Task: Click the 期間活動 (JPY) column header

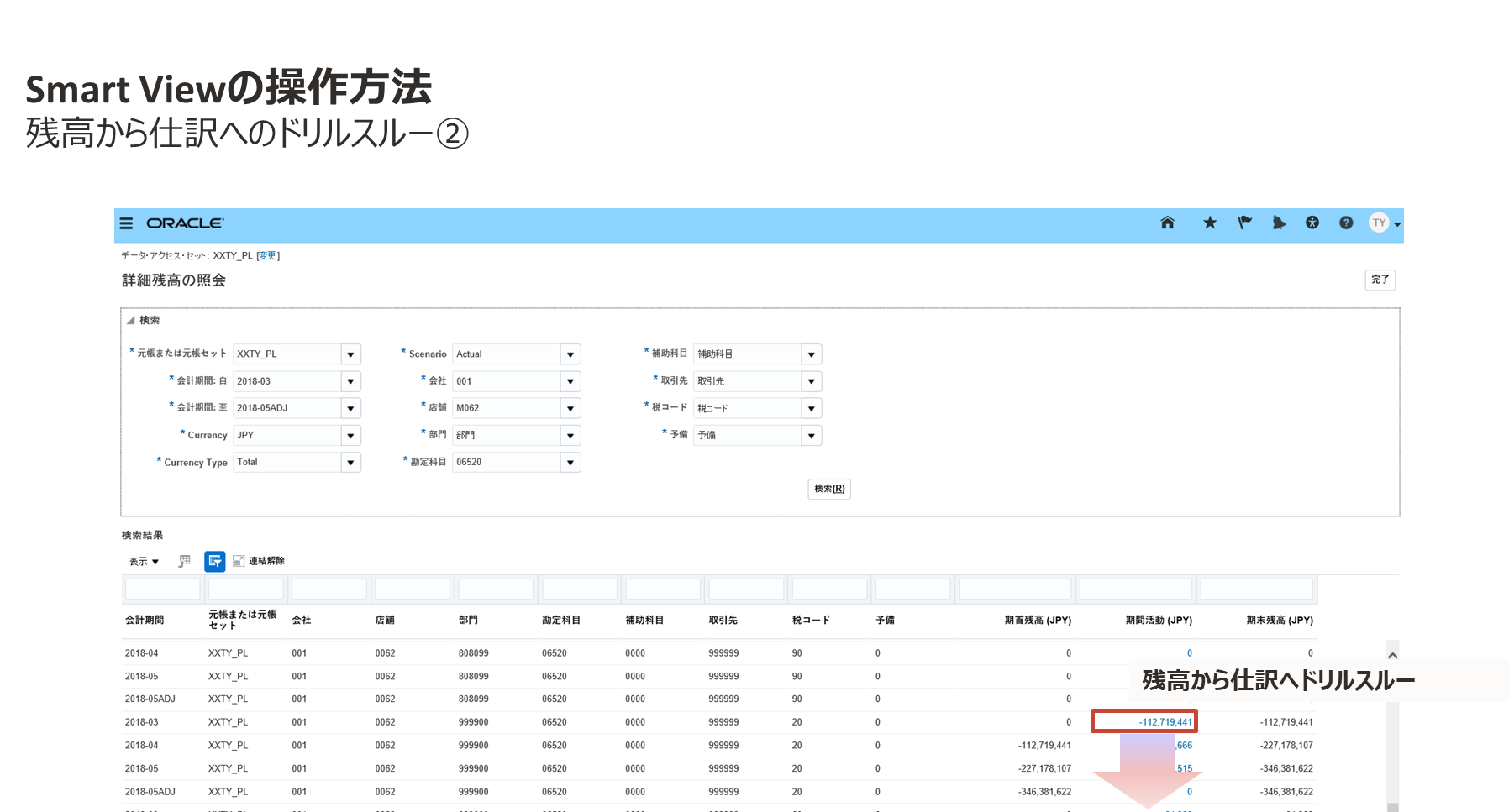Action: point(1159,621)
